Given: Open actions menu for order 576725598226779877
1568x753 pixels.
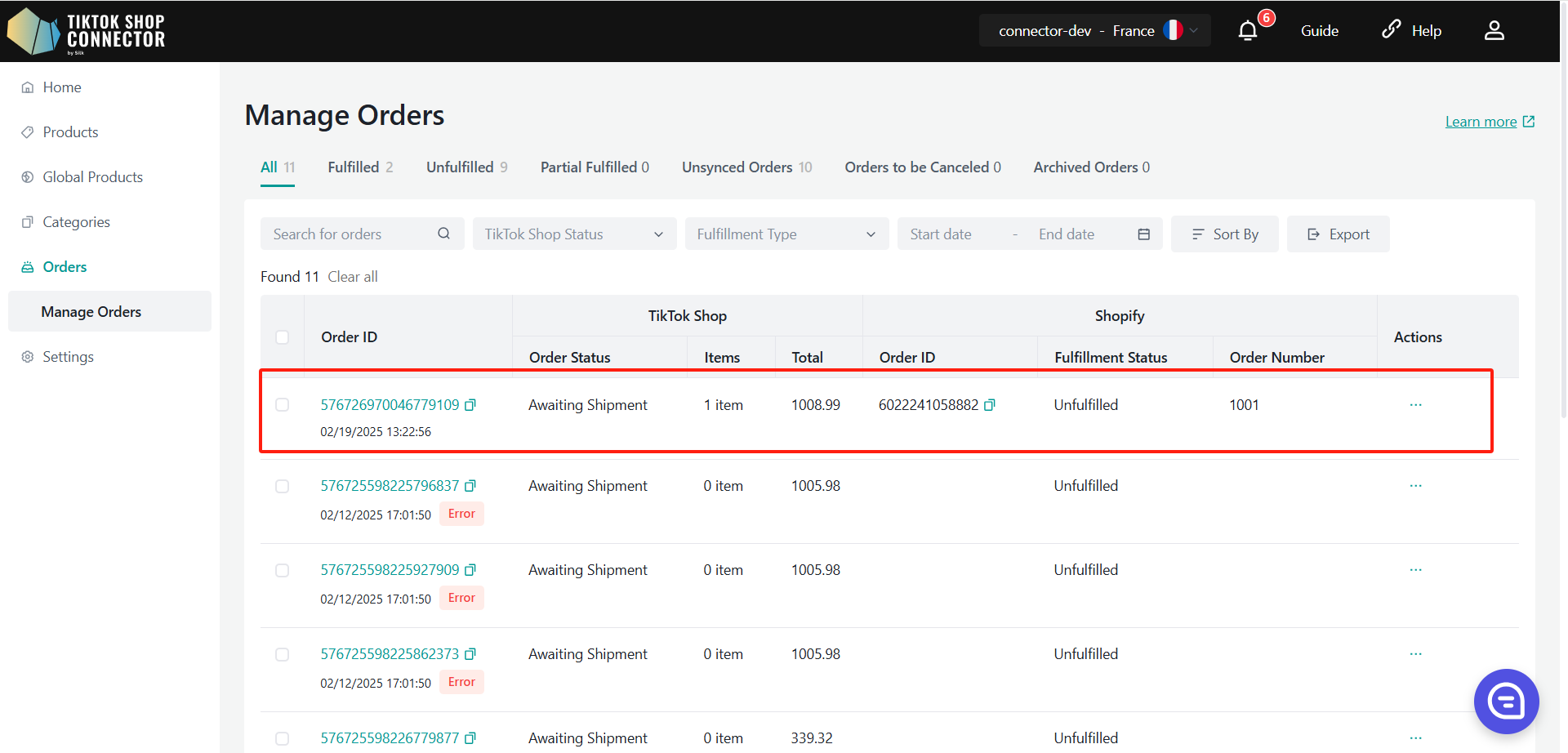Looking at the screenshot, I should pyautogui.click(x=1415, y=738).
